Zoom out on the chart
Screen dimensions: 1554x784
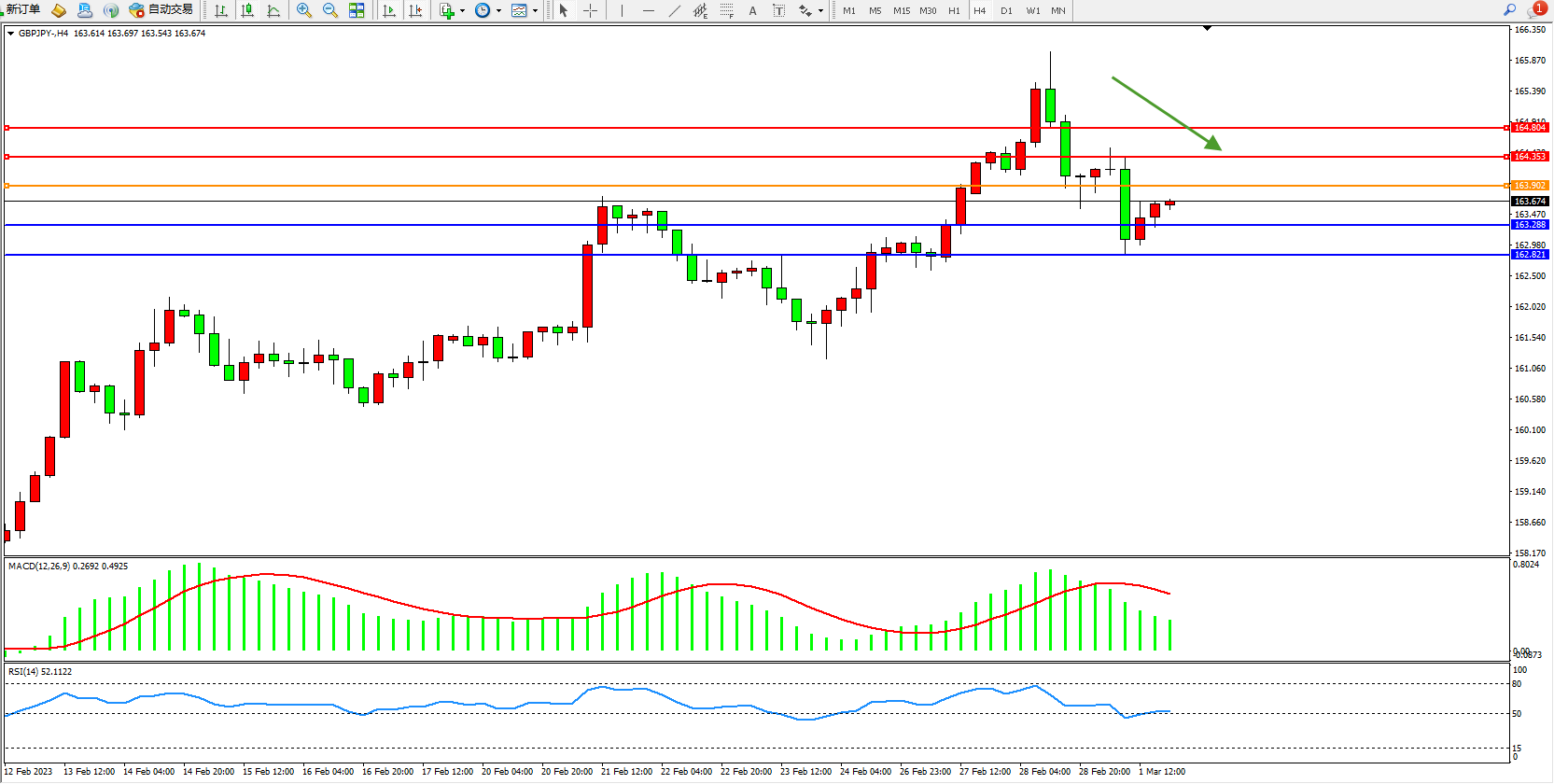pyautogui.click(x=330, y=10)
